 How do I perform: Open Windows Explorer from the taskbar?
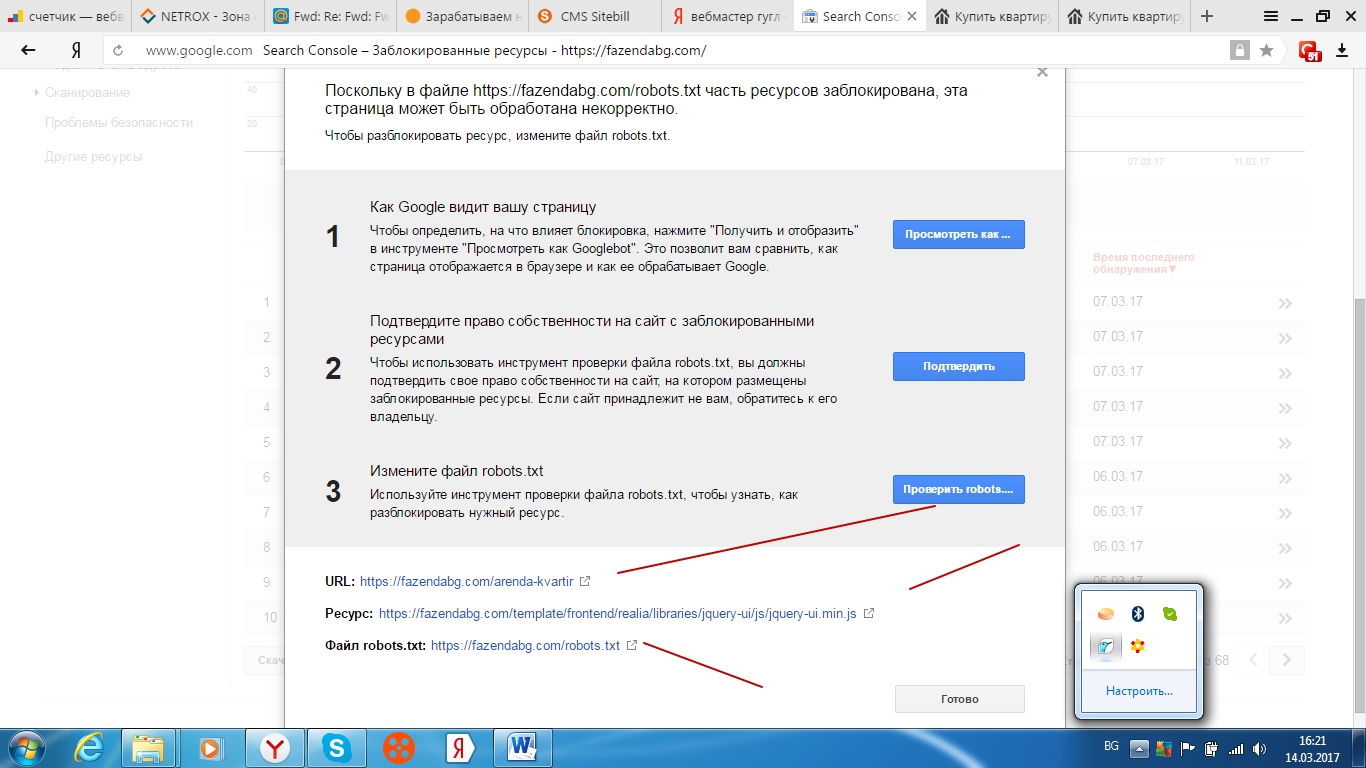[148, 748]
